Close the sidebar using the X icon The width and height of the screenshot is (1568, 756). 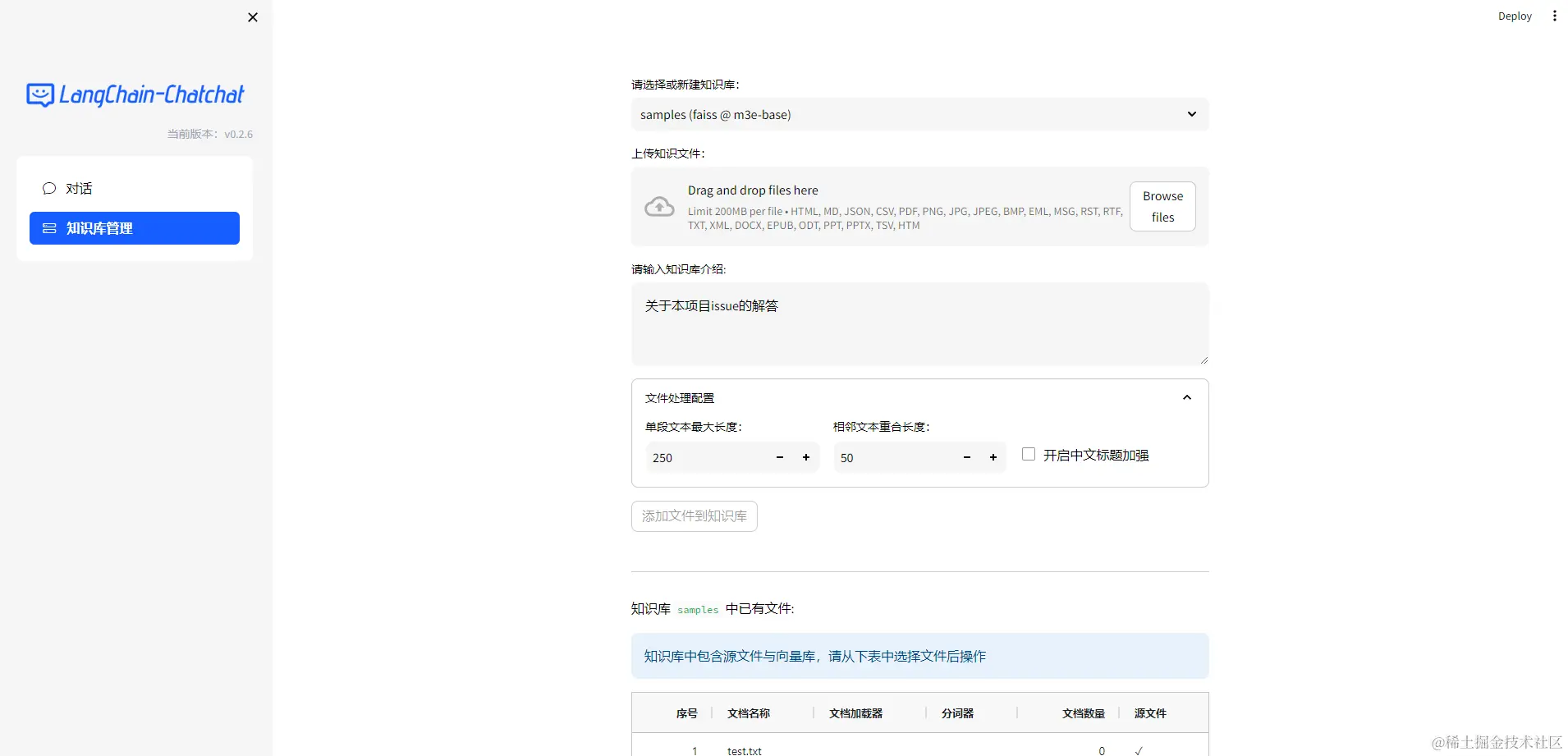pyautogui.click(x=252, y=17)
